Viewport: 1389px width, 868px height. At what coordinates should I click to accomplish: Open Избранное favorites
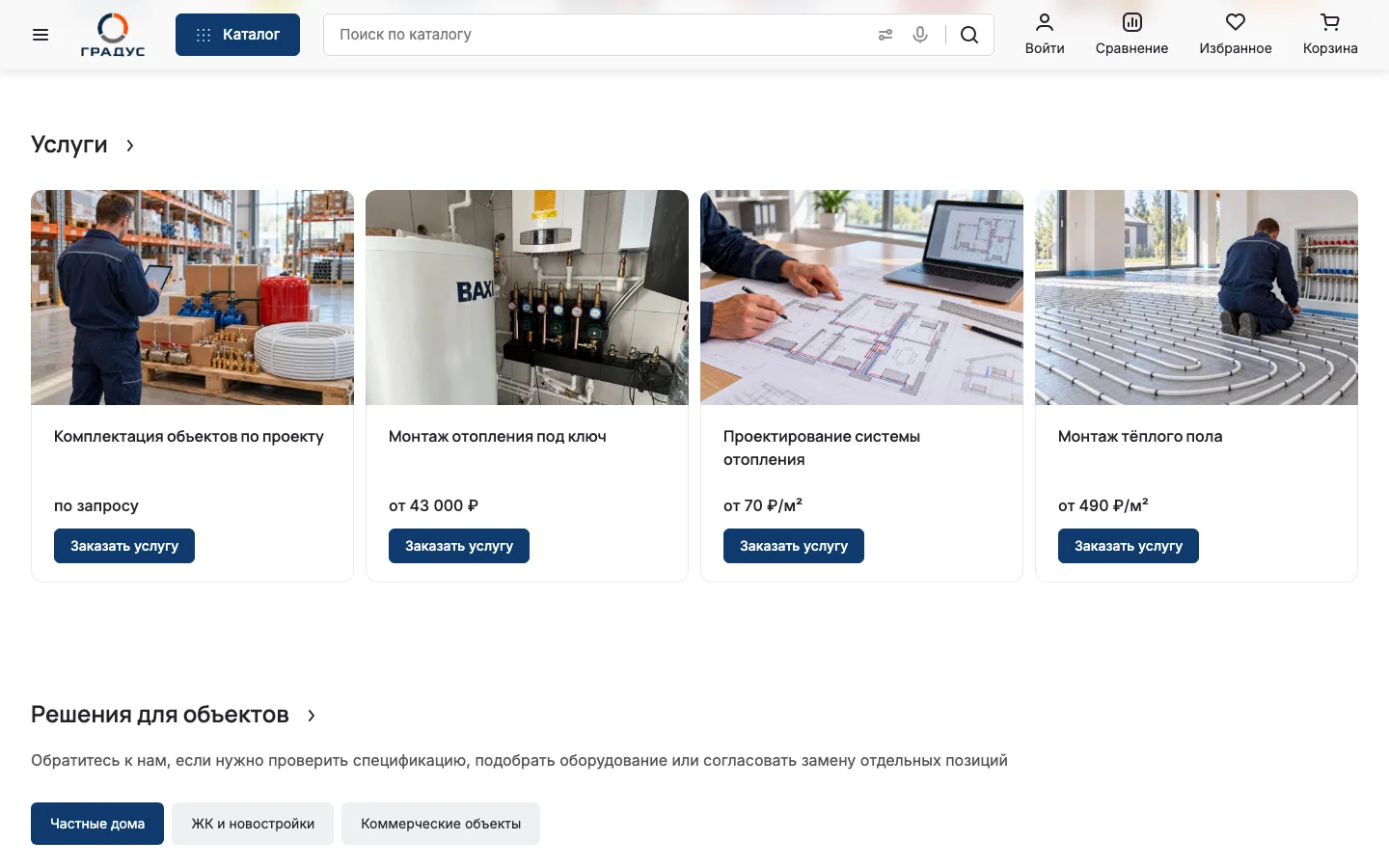[x=1236, y=35]
